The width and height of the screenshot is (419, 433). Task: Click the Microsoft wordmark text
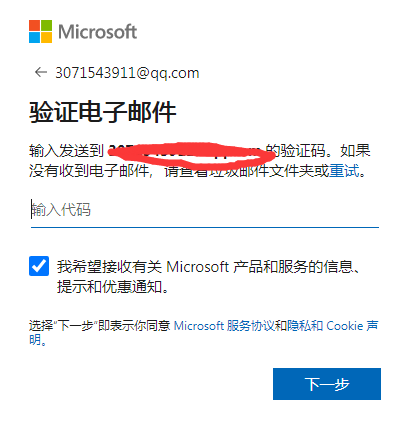pyautogui.click(x=98, y=32)
